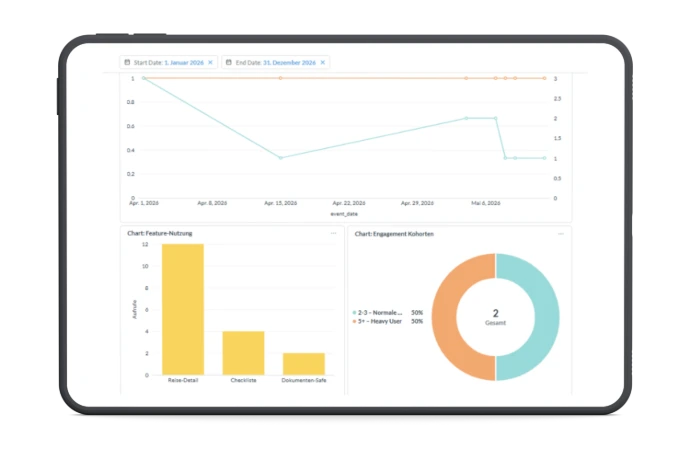Viewport: 690px width, 460px height.
Task: Clear the End Date filter with its X
Action: [323, 63]
